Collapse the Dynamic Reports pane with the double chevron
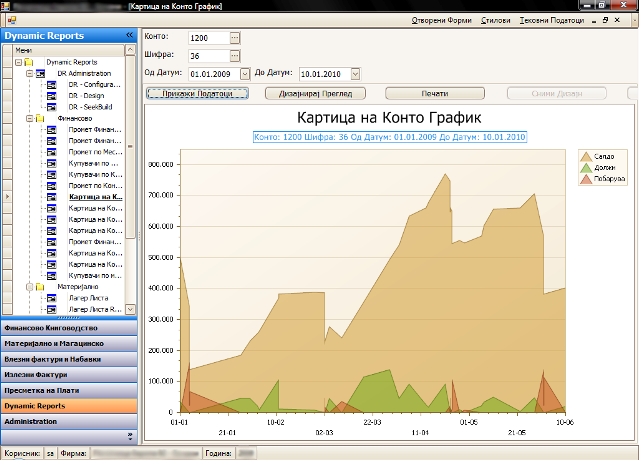This screenshot has height=460, width=640. pyautogui.click(x=129, y=35)
